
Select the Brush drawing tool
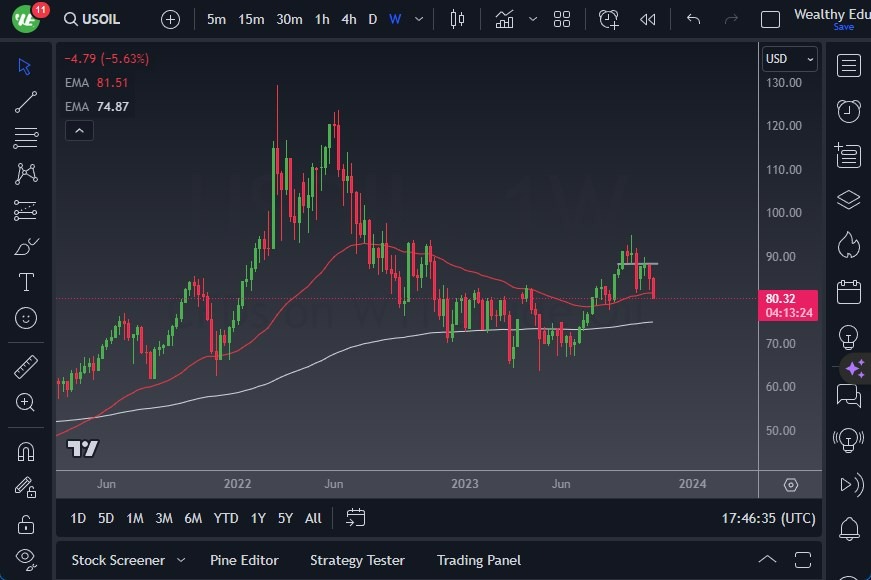[24, 246]
